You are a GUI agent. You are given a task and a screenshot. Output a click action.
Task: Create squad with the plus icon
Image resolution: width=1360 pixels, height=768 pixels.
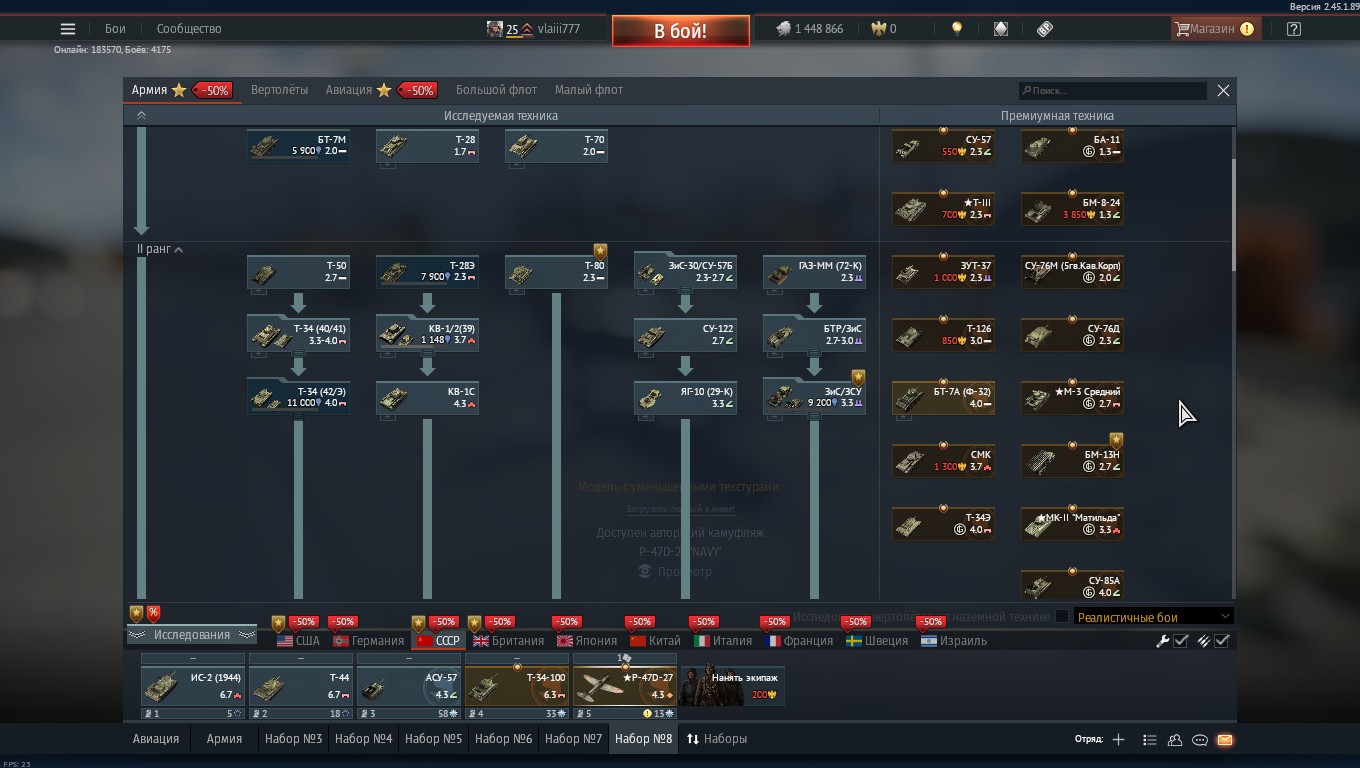click(x=1118, y=740)
